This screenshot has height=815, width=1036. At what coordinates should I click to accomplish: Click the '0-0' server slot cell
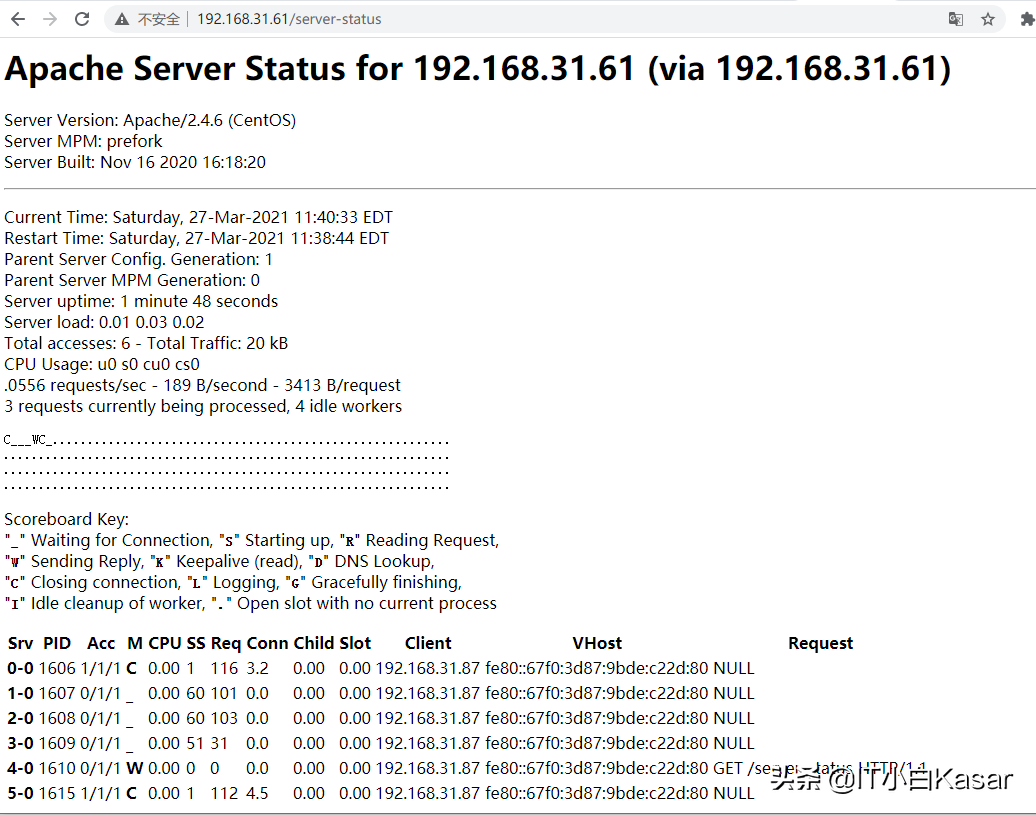[20, 668]
